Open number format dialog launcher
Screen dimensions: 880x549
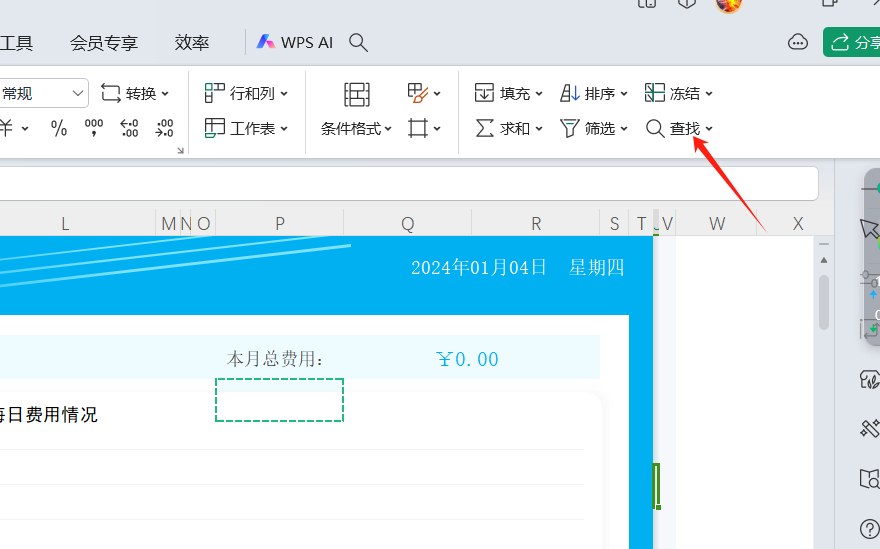point(180,150)
